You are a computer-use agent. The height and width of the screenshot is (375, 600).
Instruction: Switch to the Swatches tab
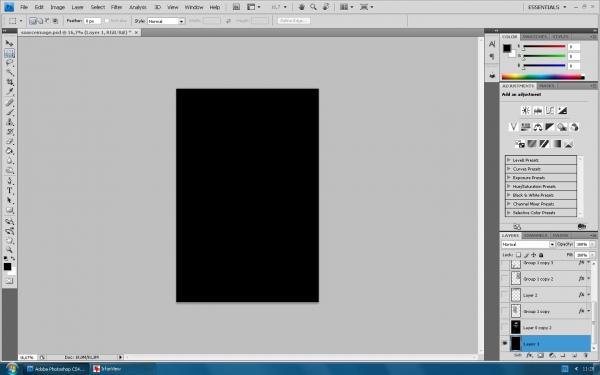pyautogui.click(x=535, y=37)
